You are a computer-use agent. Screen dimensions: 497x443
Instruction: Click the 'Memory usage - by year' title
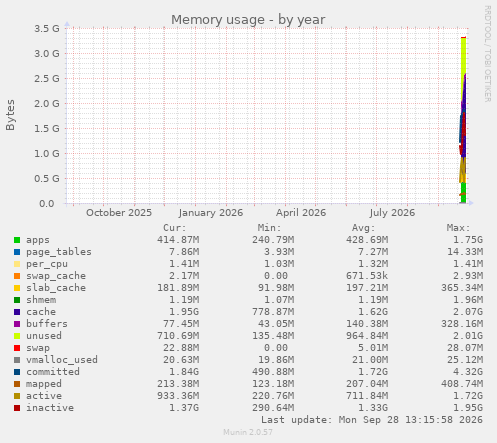pos(248,20)
